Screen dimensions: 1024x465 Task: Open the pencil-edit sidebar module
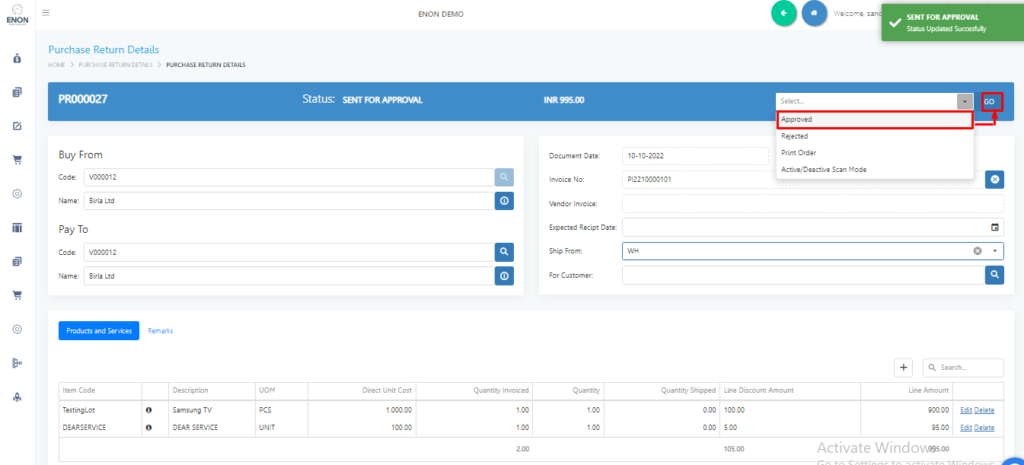pos(18,126)
